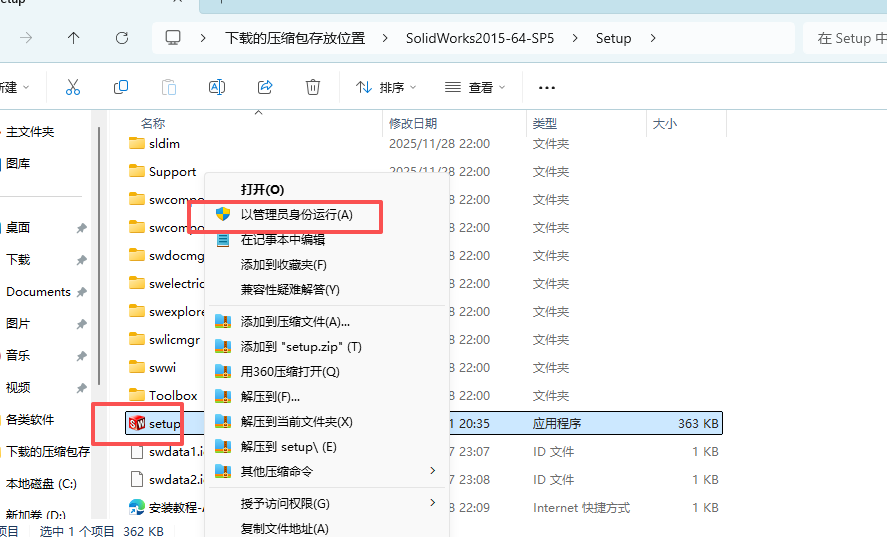
Task: Expand chevron after 下载的压缩包存放位置 in address bar
Action: click(x=385, y=38)
